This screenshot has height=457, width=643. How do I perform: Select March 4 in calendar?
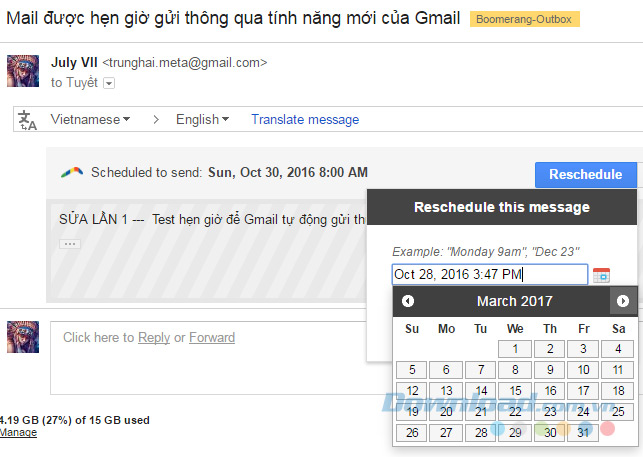pyautogui.click(x=618, y=349)
